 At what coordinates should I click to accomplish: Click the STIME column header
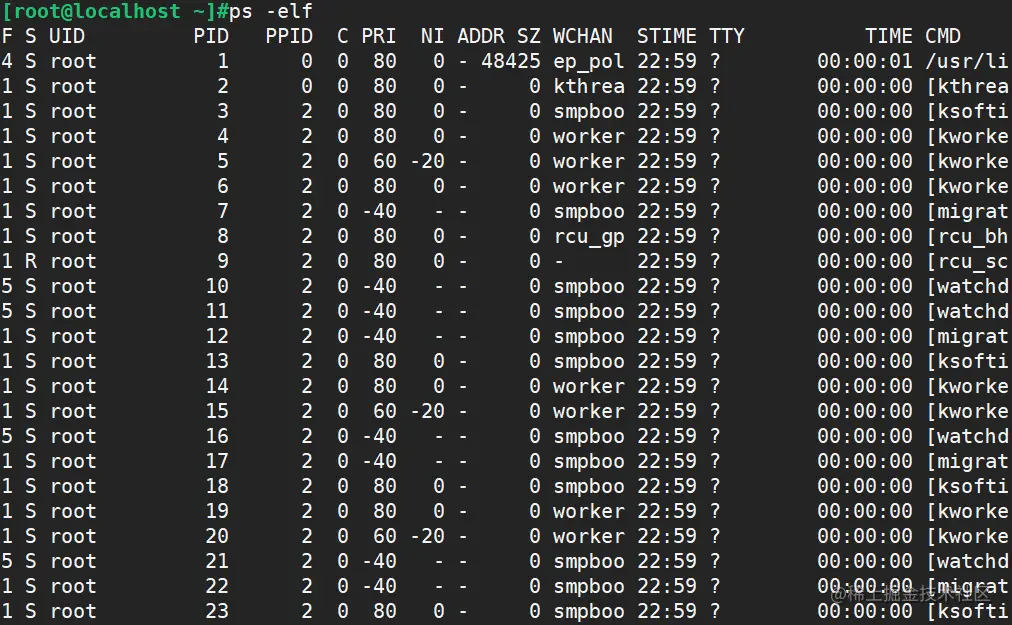pyautogui.click(x=667, y=36)
